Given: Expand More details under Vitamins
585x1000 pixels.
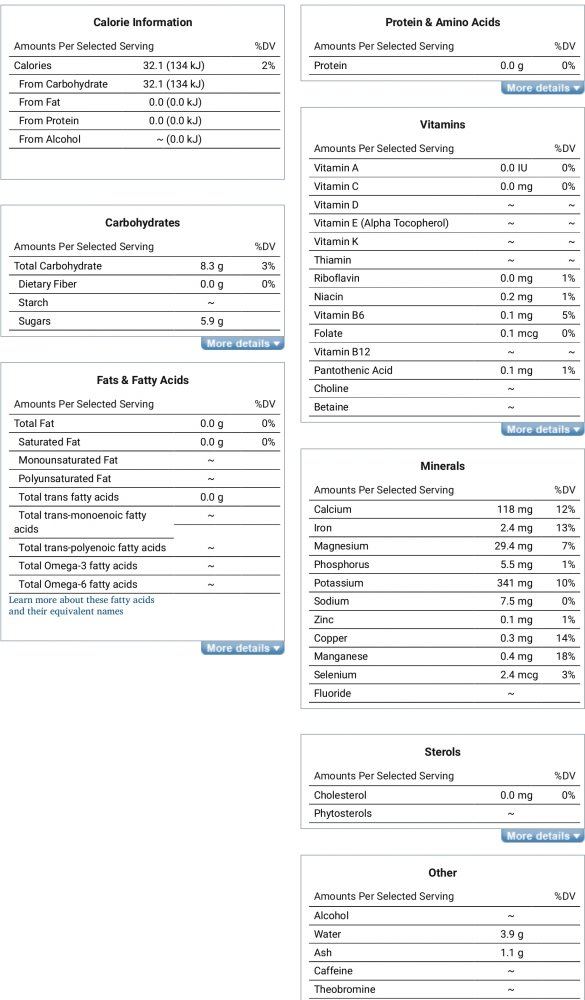Looking at the screenshot, I should (x=542, y=430).
